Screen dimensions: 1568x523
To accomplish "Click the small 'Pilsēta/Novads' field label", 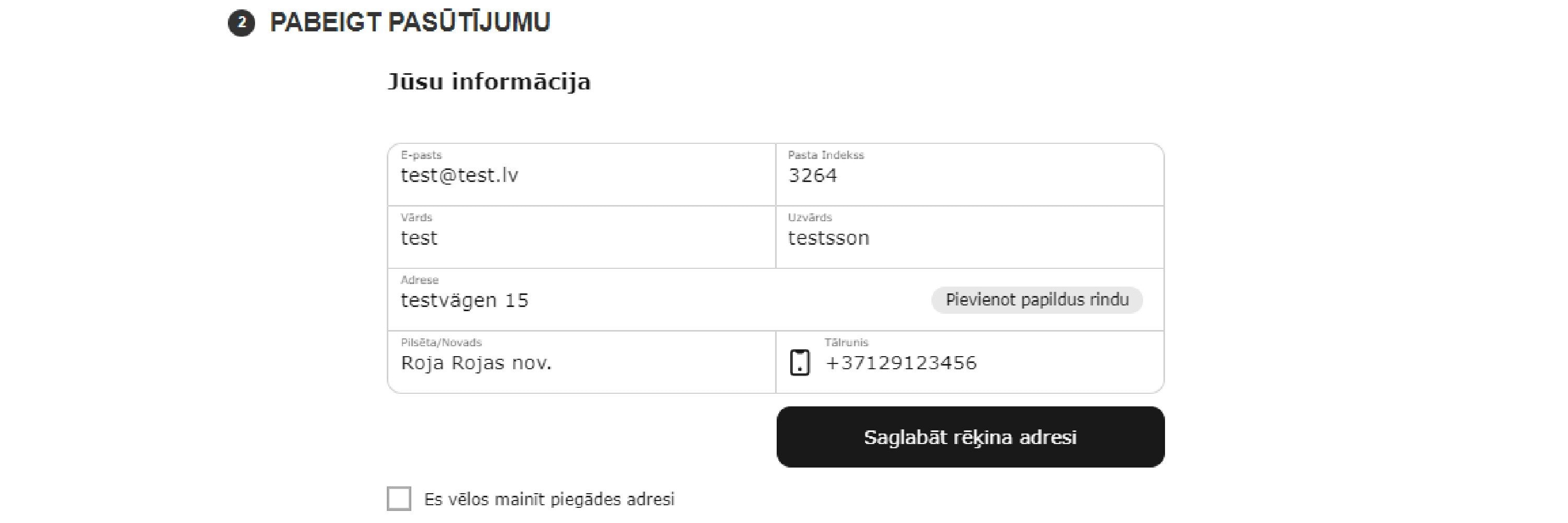I will (441, 343).
